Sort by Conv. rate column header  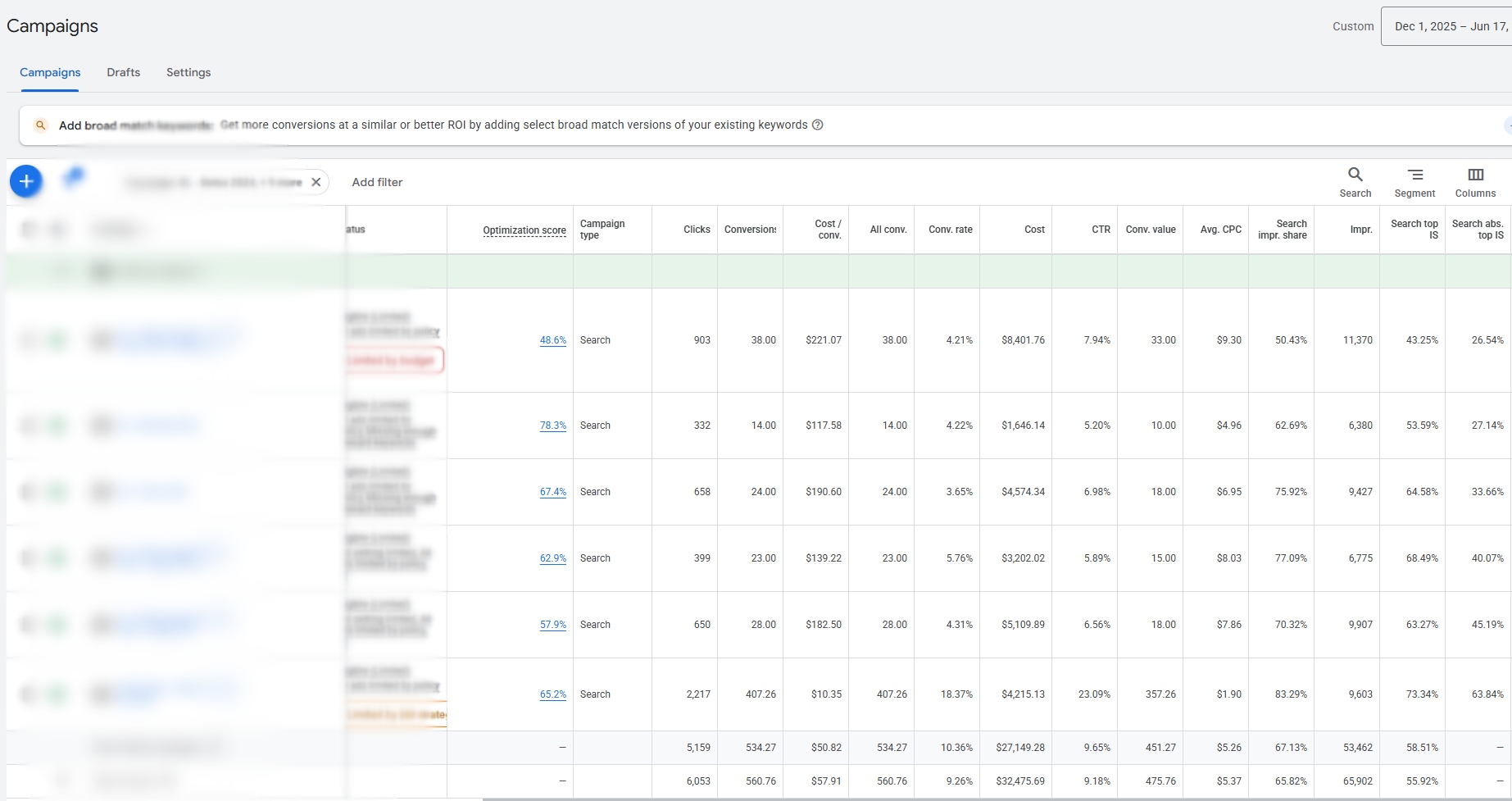(951, 230)
